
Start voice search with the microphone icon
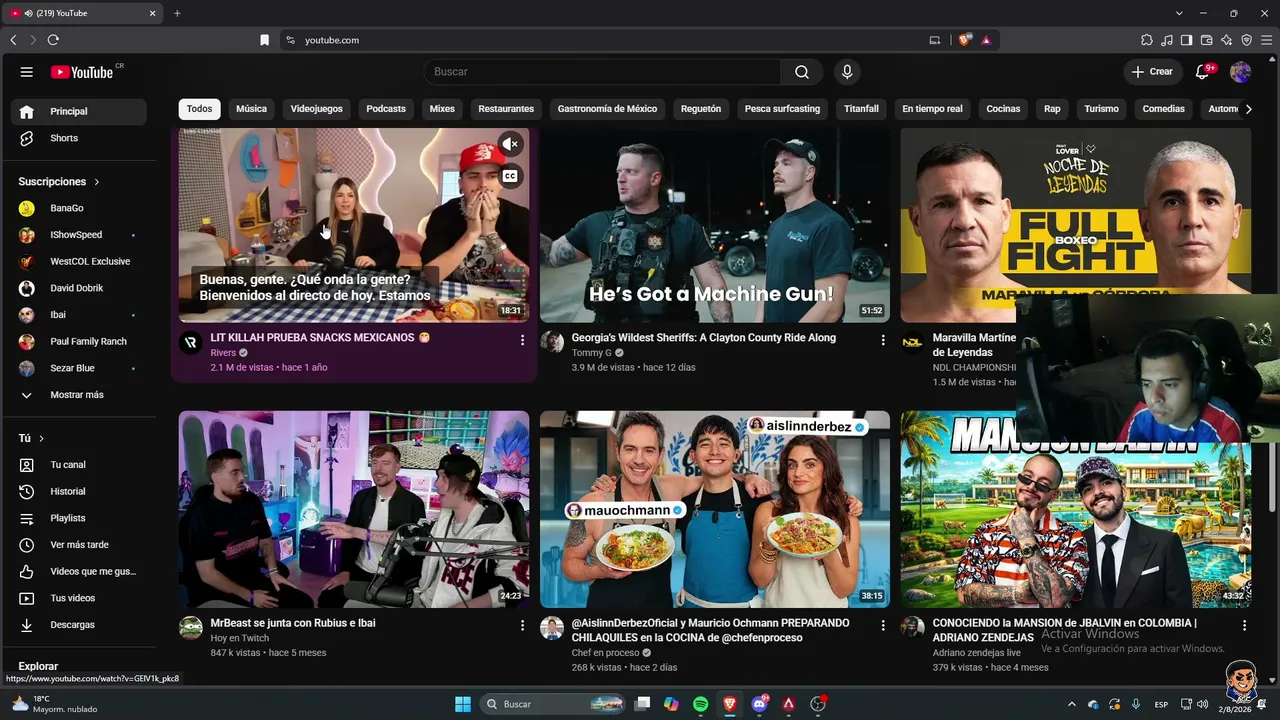coord(847,72)
